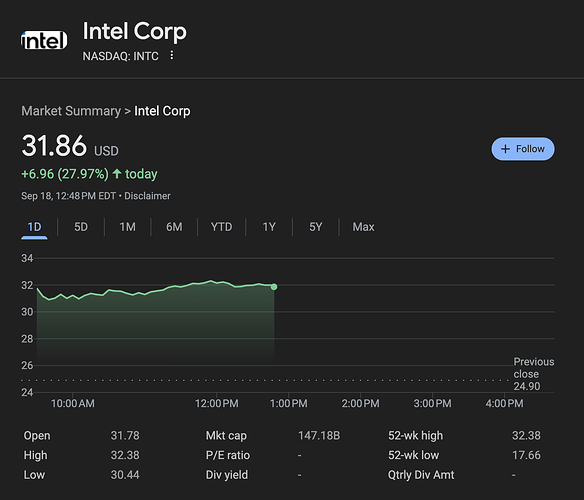Click the Previous close 24.90 label
Screen dimensions: 584x500
533,374
